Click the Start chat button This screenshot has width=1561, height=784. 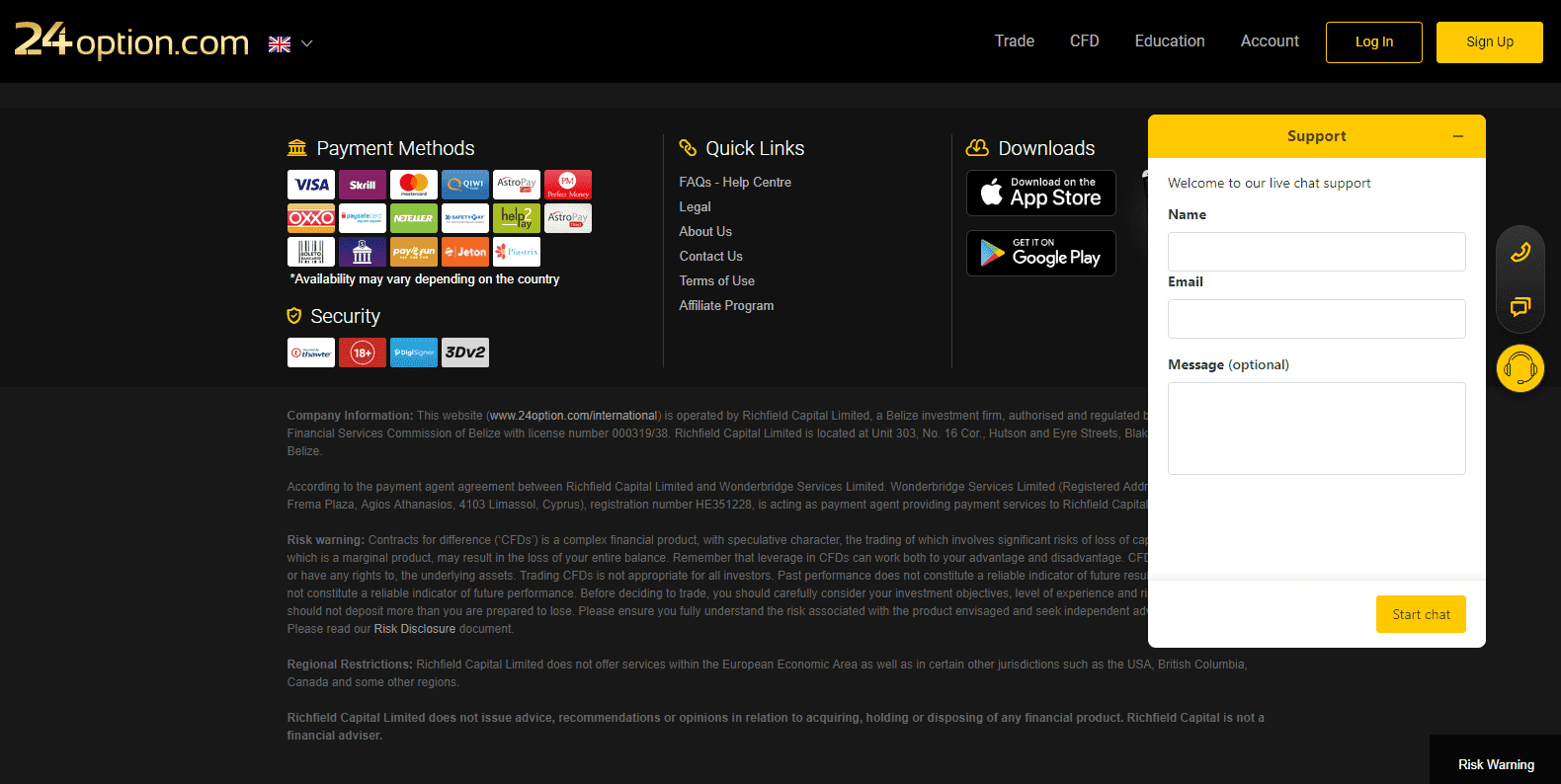point(1421,614)
